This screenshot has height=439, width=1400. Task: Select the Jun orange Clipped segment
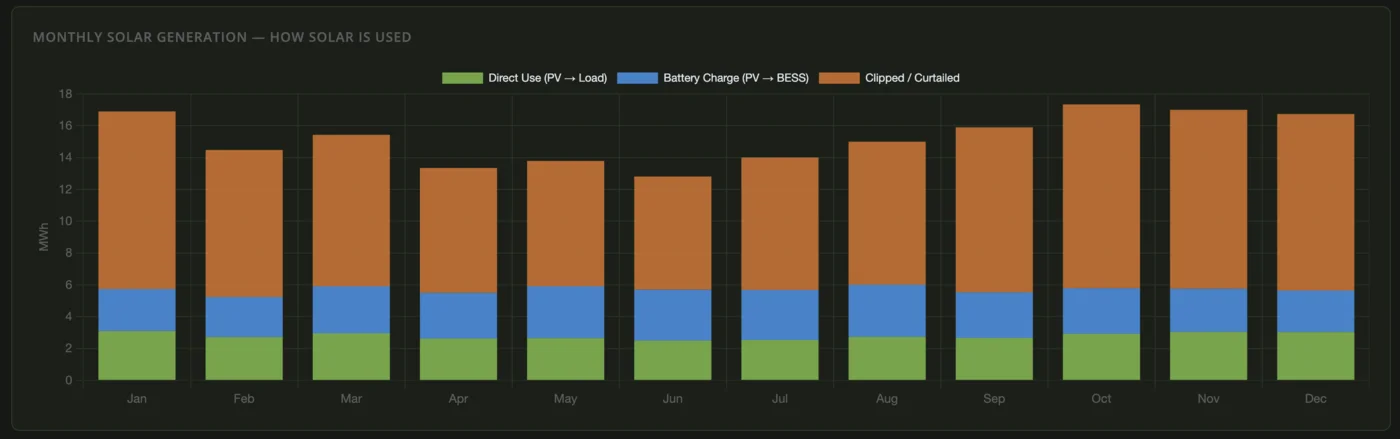pyautogui.click(x=673, y=233)
